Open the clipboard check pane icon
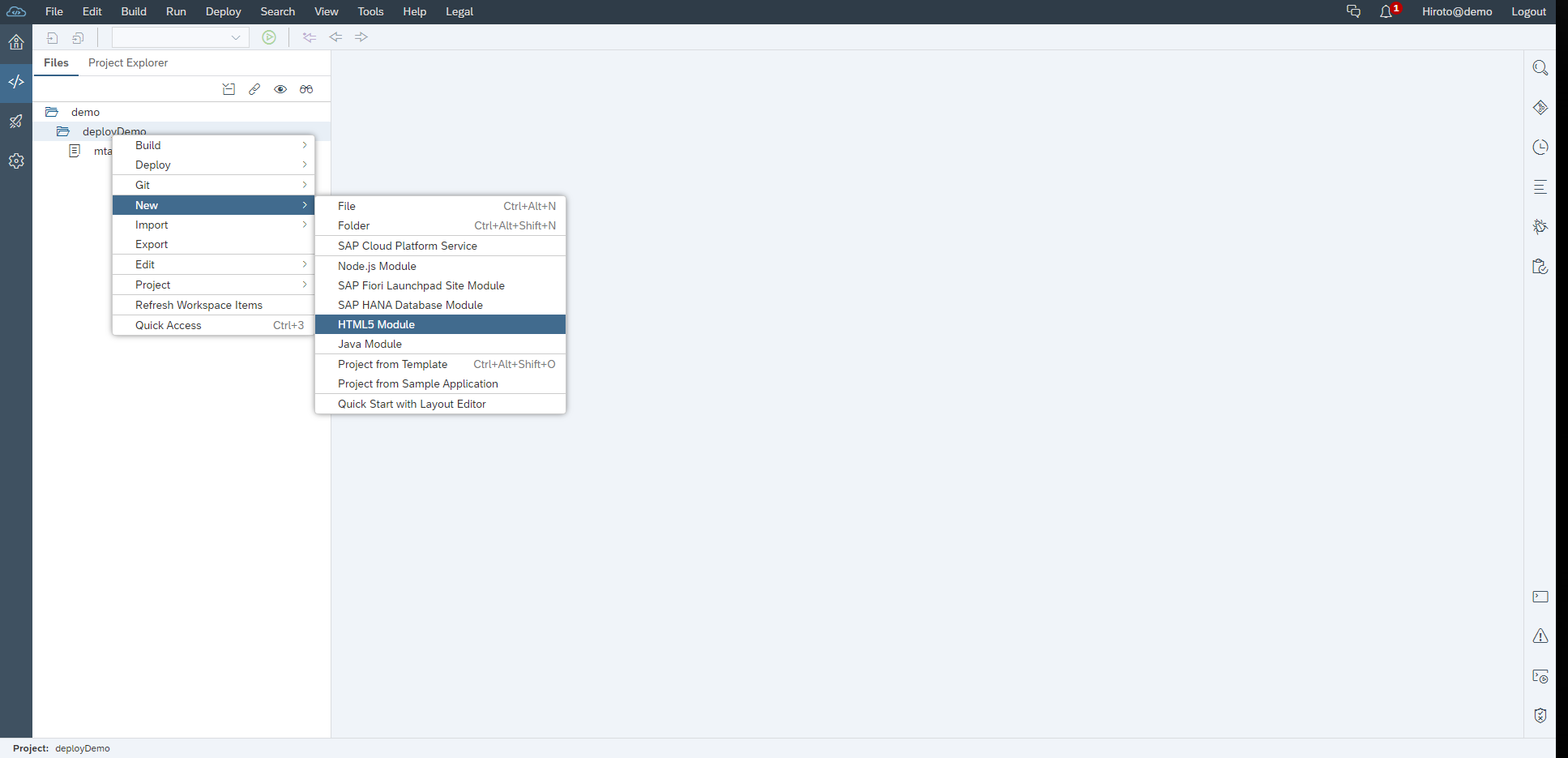 tap(1540, 267)
